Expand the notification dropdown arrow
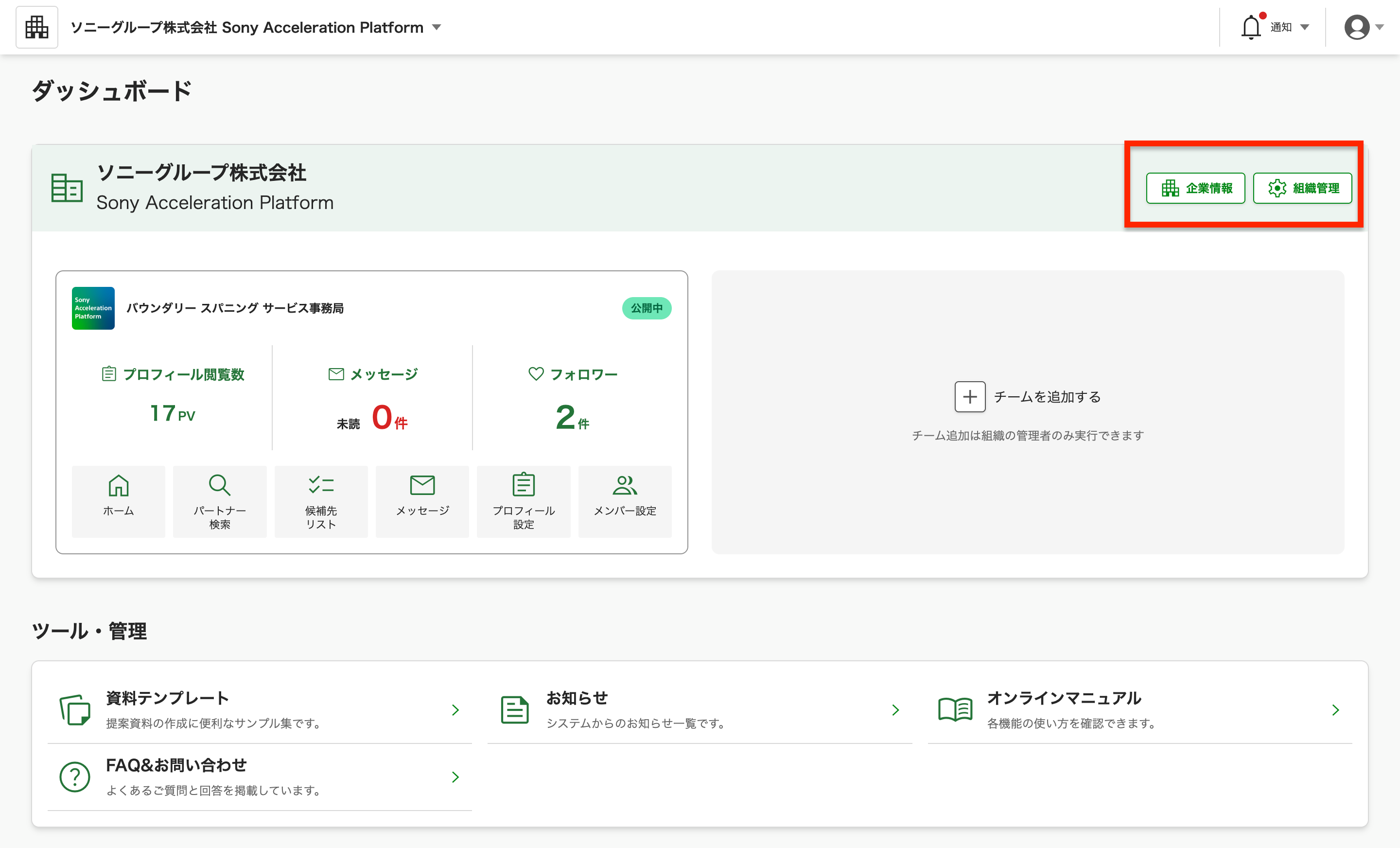The image size is (1400, 848). (x=1305, y=27)
